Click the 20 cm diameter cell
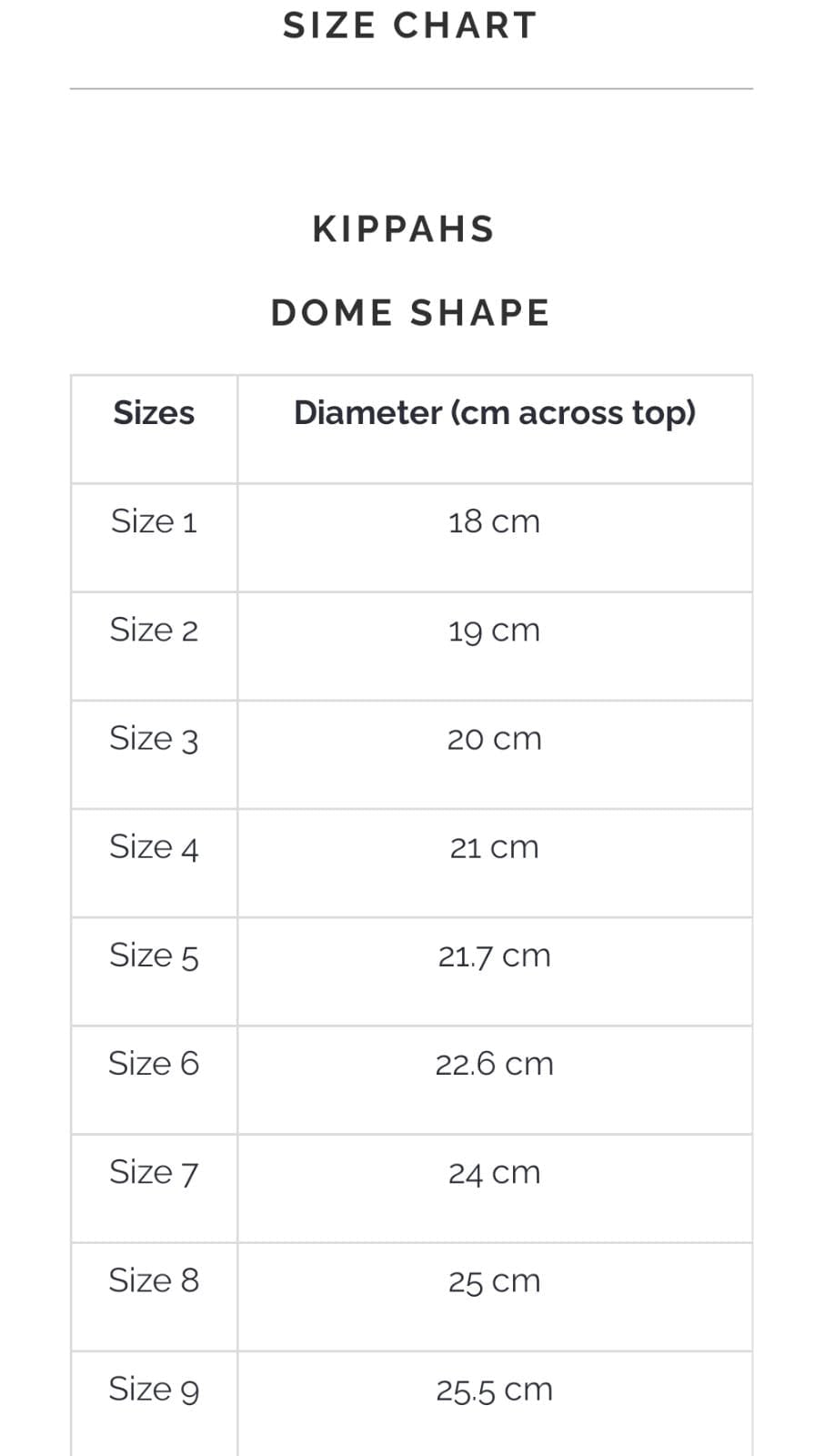The width and height of the screenshot is (824, 1456). pos(494,738)
